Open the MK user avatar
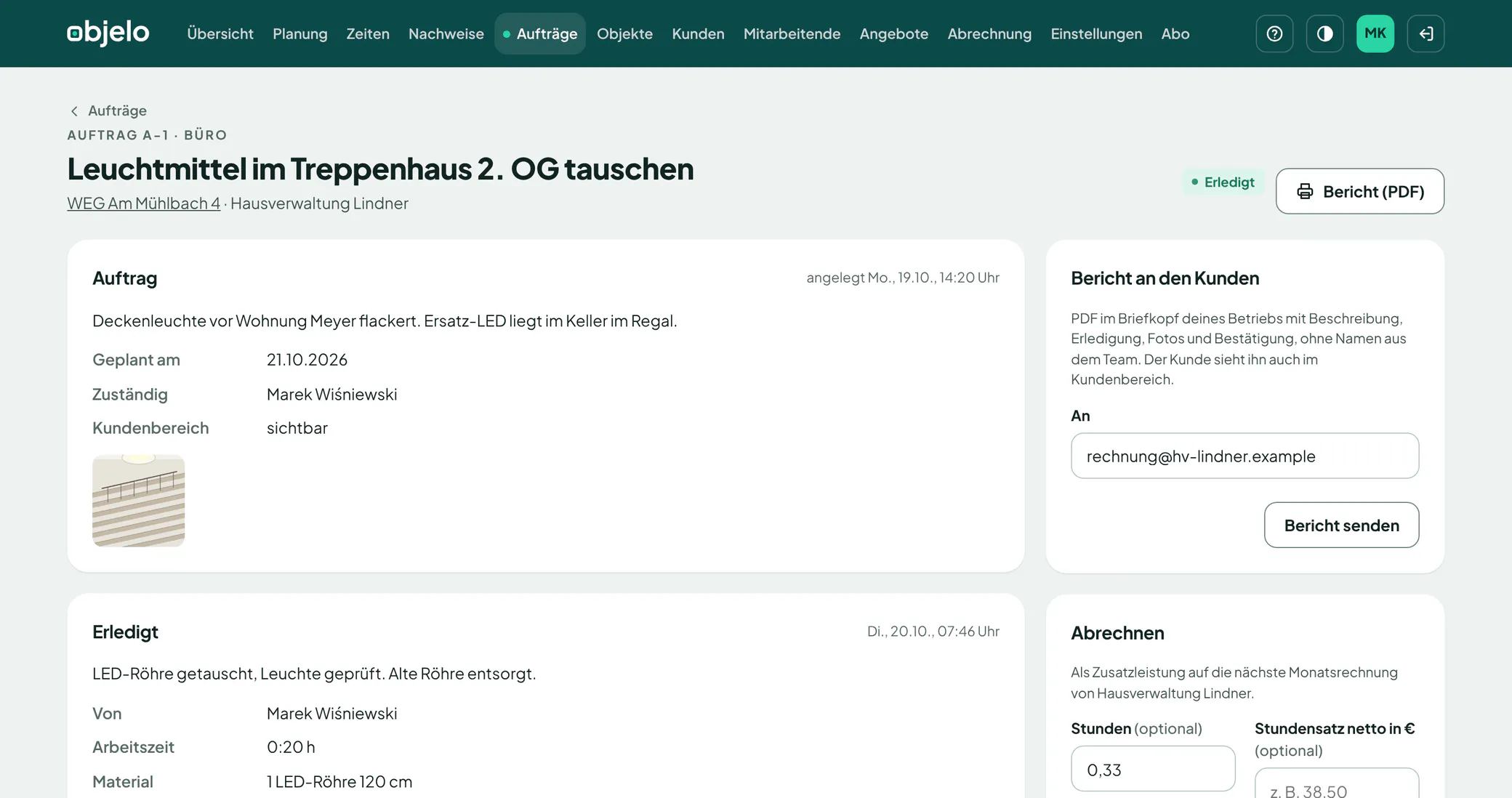1512x798 pixels. (1375, 33)
